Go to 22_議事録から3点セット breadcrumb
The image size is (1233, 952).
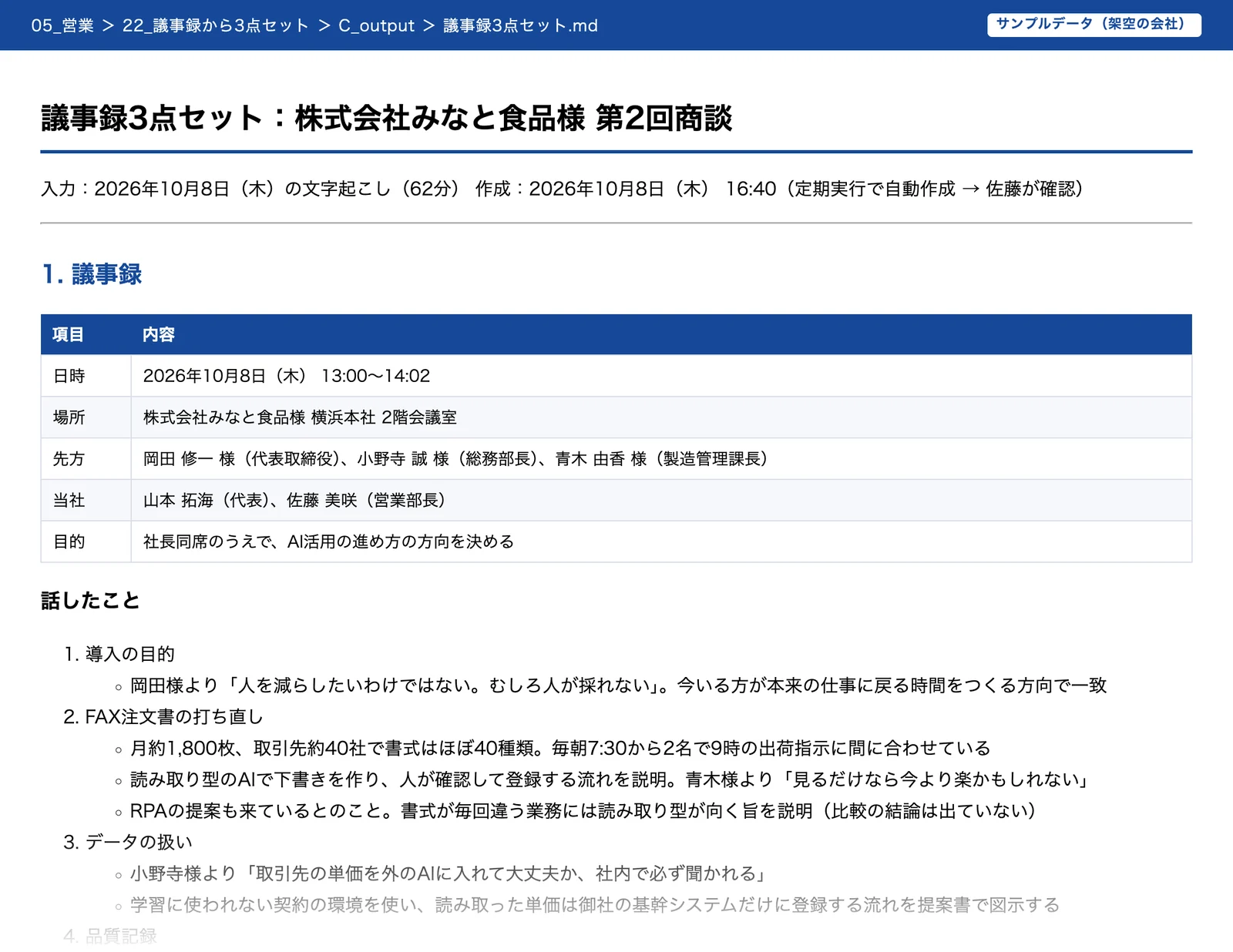pos(215,25)
